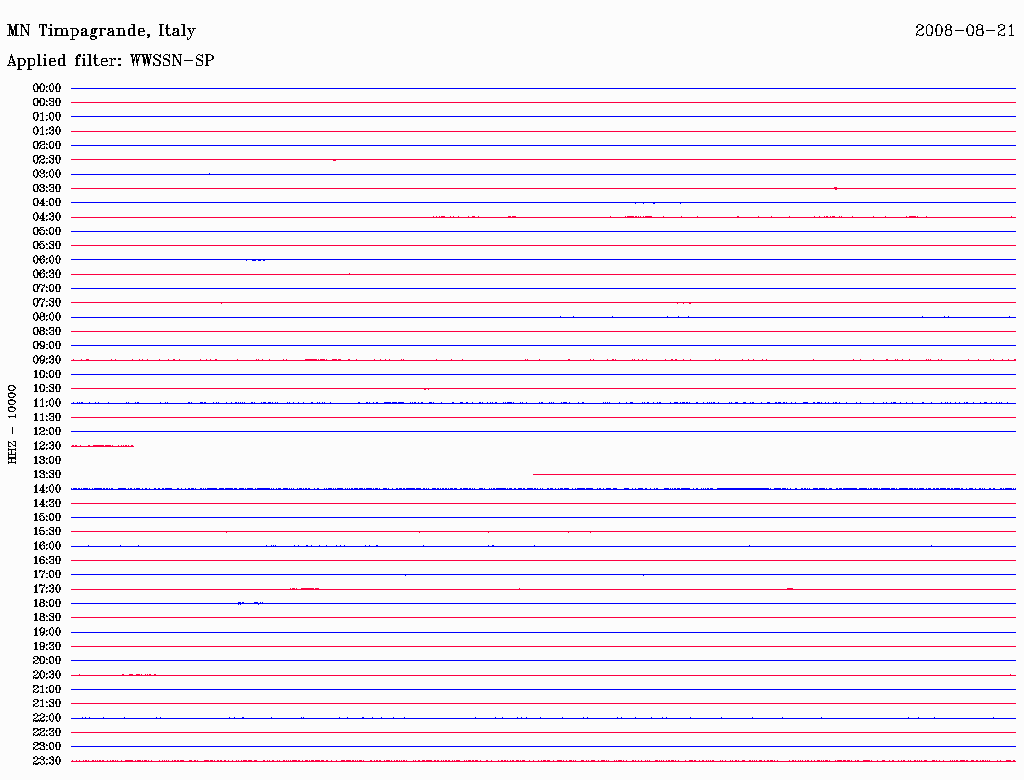1024x780 pixels.
Task: Click the 17:30 time label
Action: [x=47, y=589]
